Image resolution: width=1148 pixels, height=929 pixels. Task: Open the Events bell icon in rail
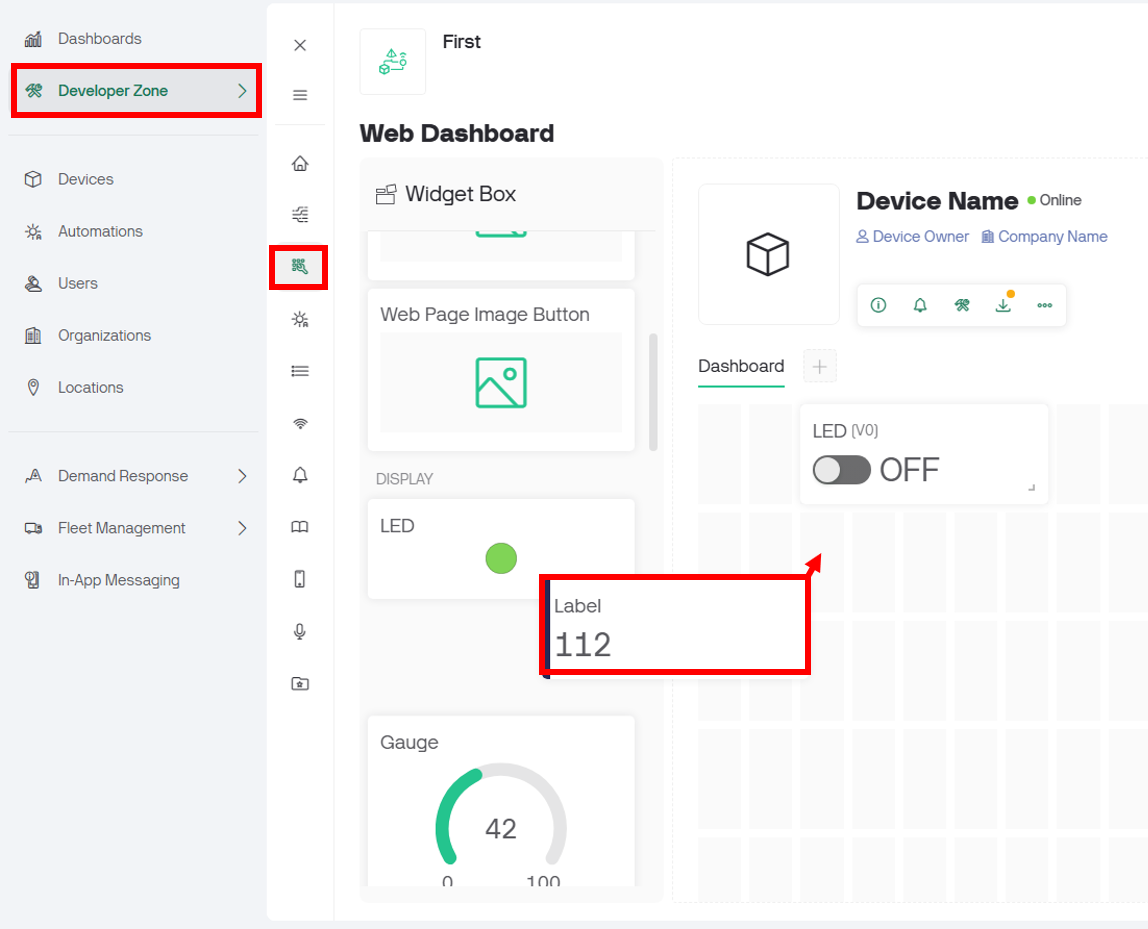tap(299, 475)
